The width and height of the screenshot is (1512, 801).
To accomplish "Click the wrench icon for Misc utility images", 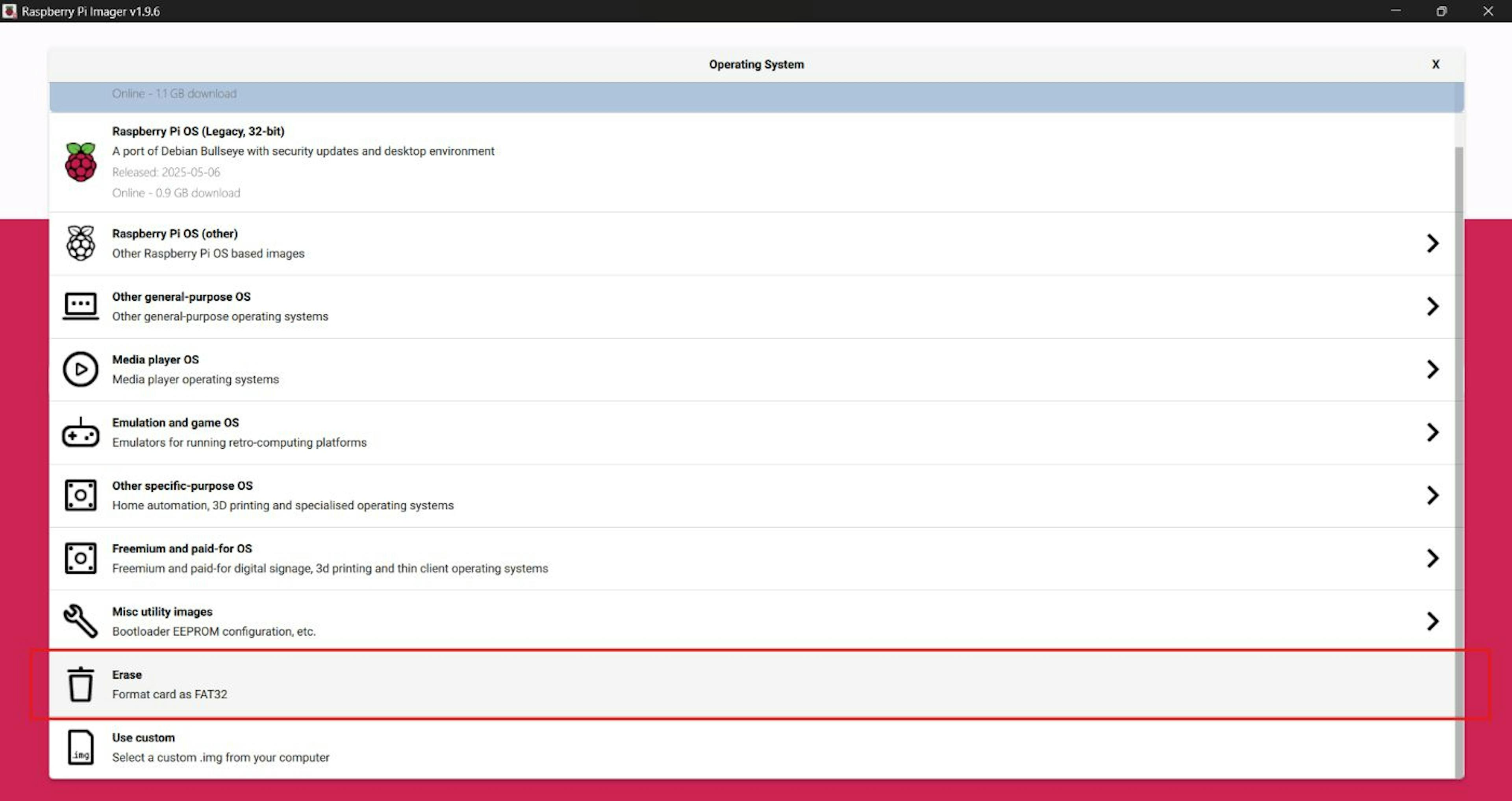I will 80,621.
